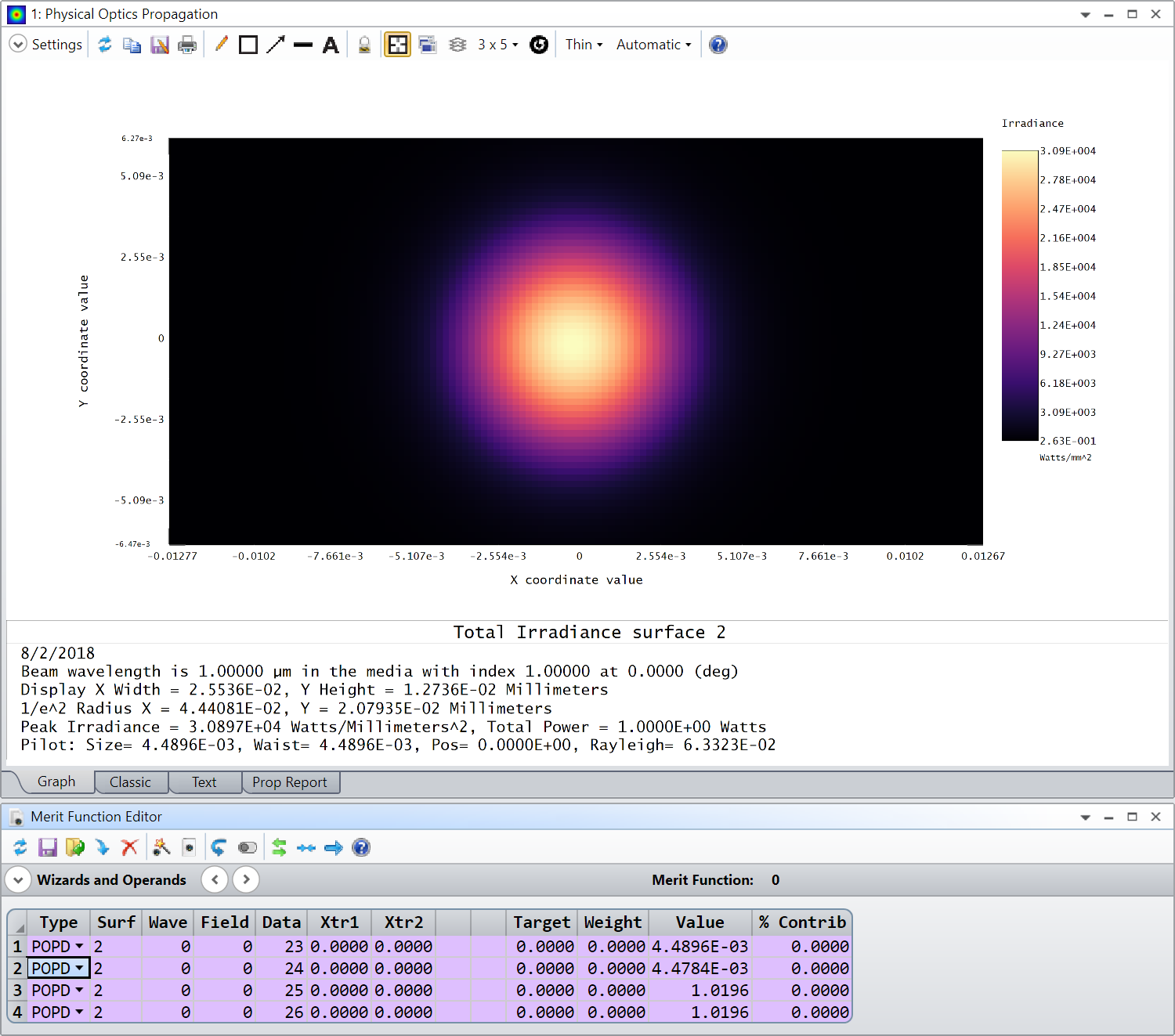Click the irradiance color scale bar
Viewport: 1175px width, 1036px height.
click(1020, 295)
